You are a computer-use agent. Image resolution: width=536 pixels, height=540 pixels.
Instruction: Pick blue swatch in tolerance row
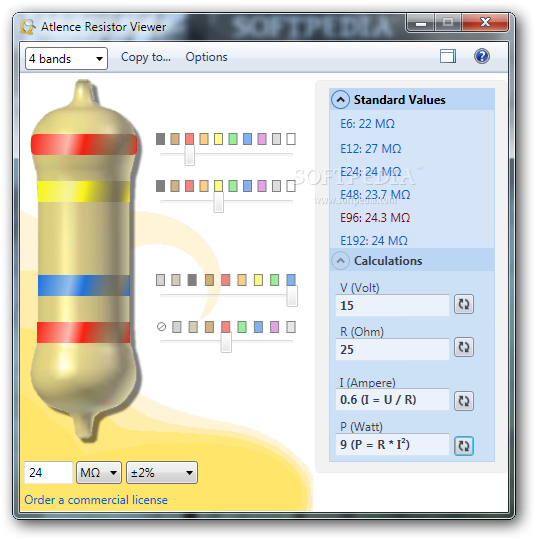258,326
